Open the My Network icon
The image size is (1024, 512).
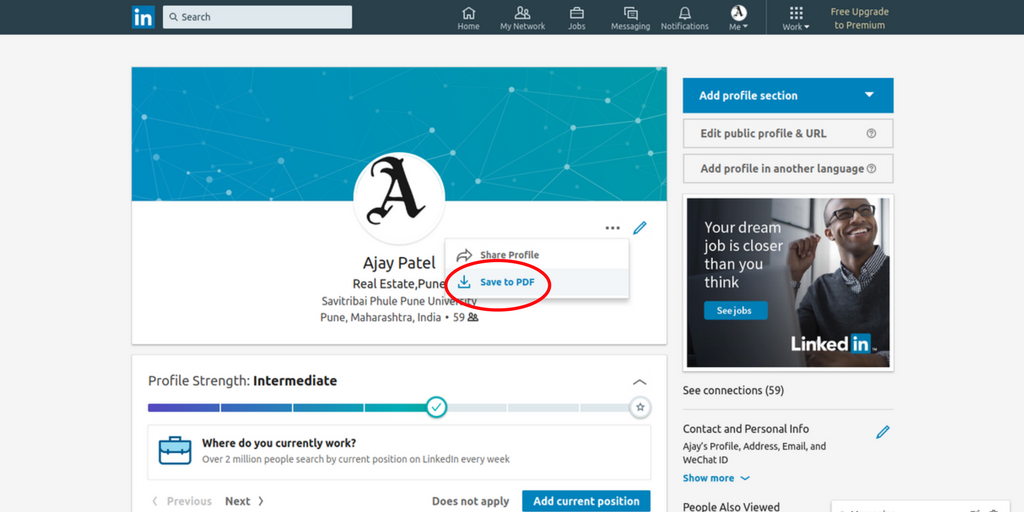point(522,18)
